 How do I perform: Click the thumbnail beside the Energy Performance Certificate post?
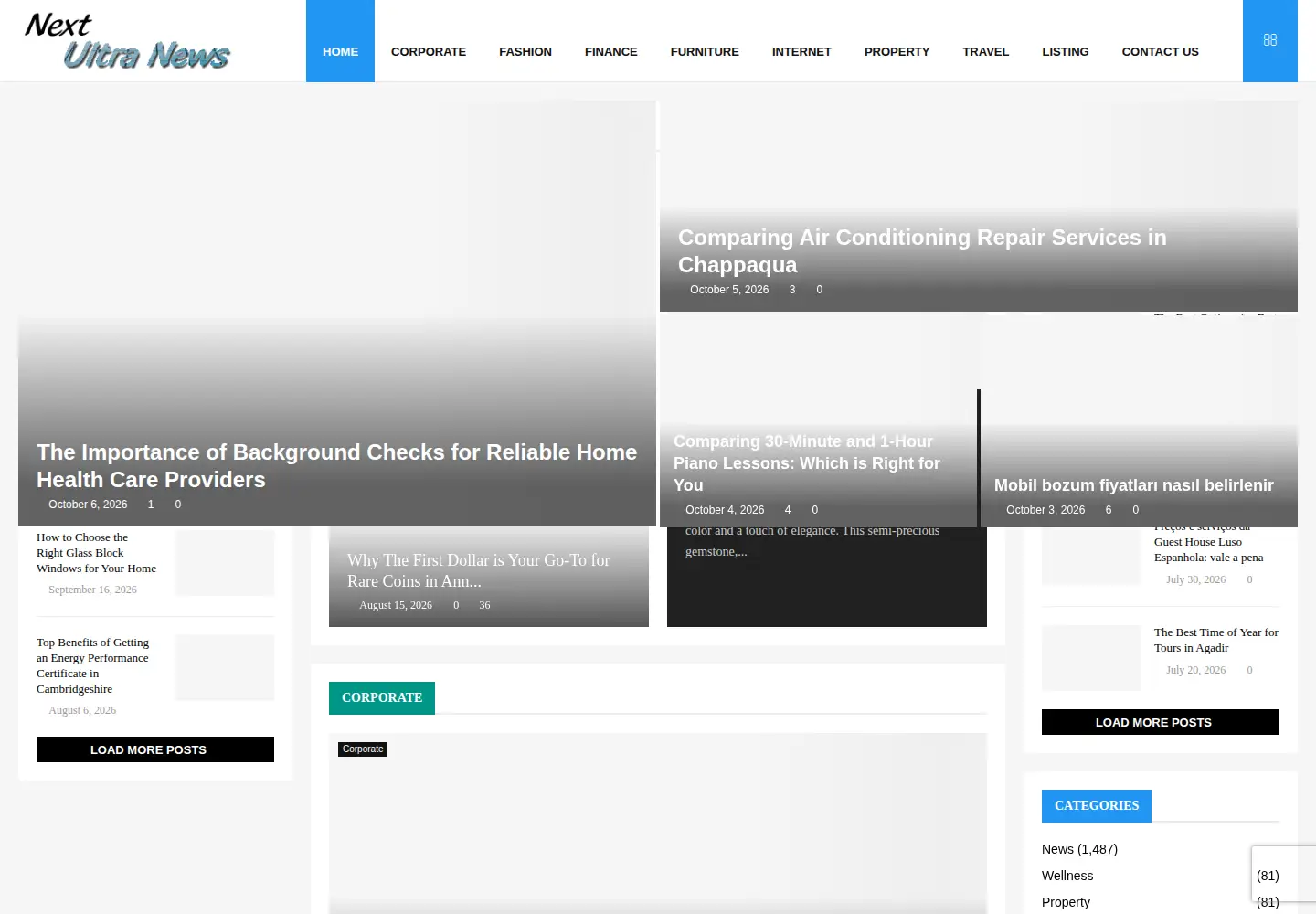point(225,667)
